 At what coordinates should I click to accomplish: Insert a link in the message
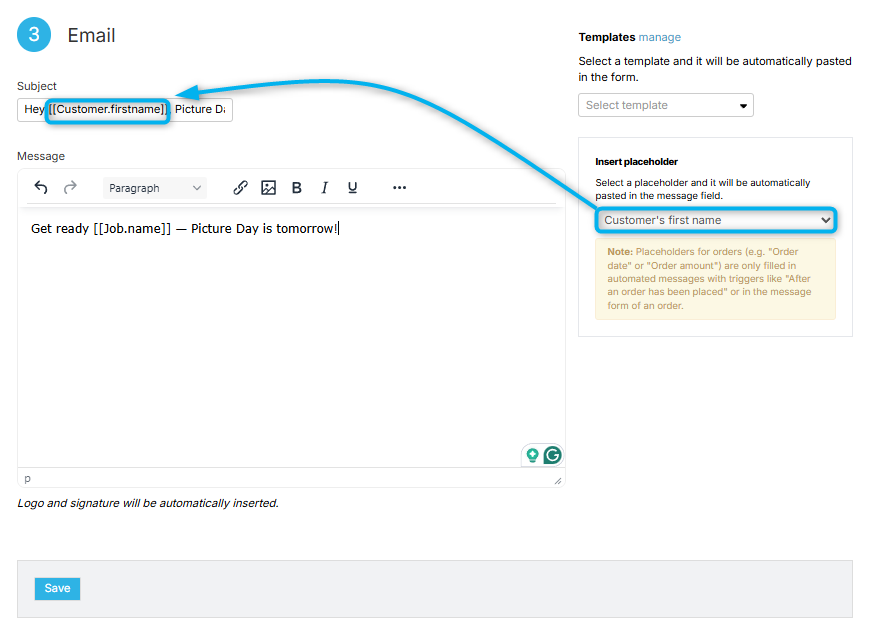point(240,188)
